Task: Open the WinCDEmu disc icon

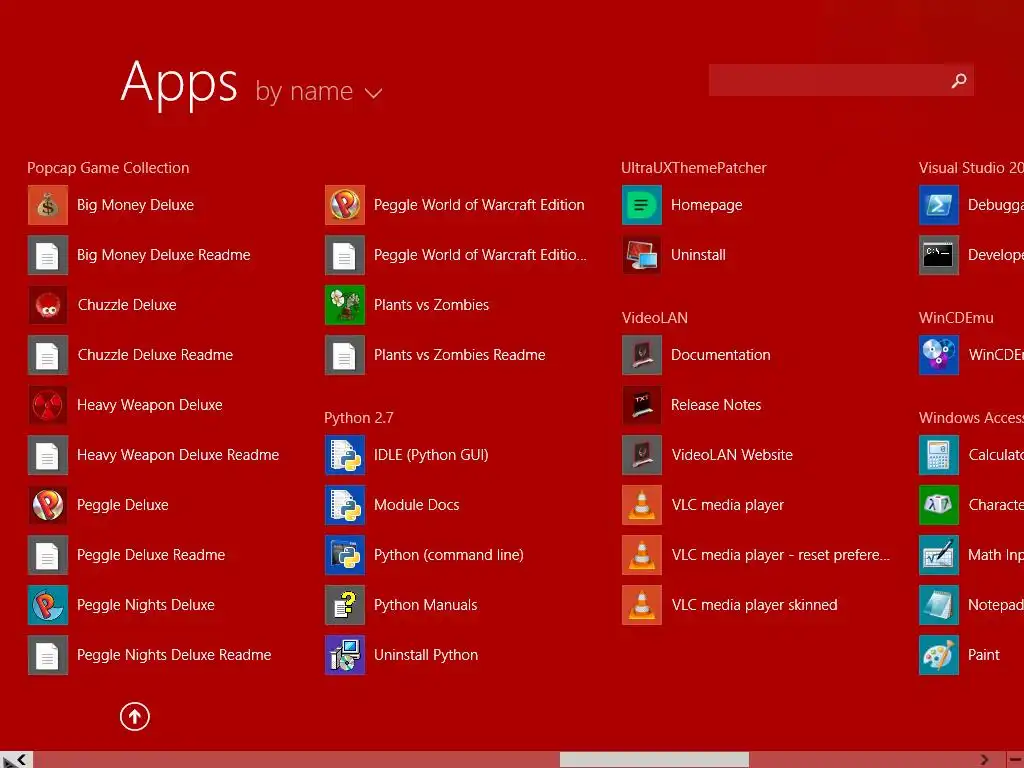Action: tap(939, 355)
